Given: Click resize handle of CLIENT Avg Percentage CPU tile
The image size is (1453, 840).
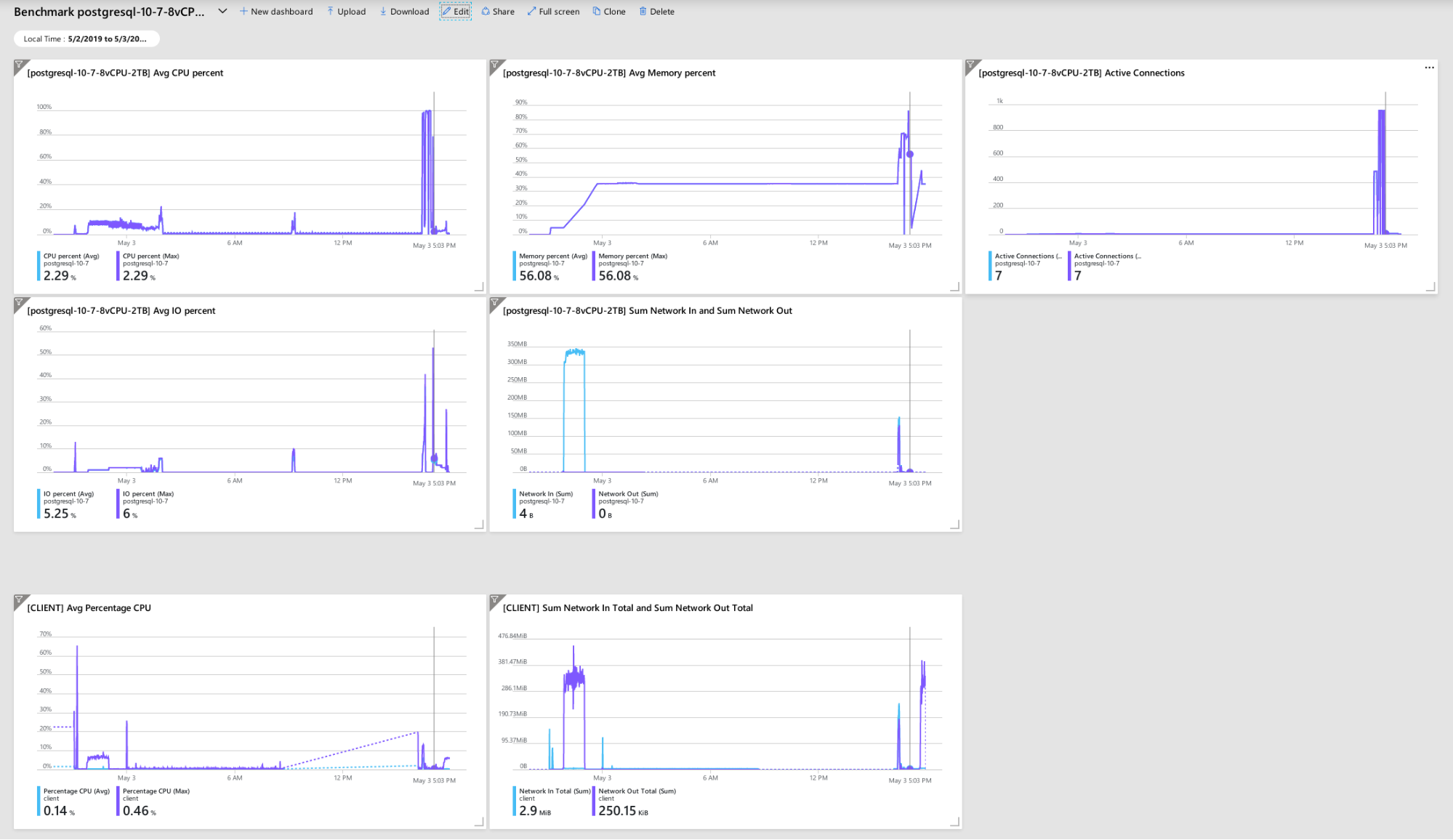Looking at the screenshot, I should [480, 822].
